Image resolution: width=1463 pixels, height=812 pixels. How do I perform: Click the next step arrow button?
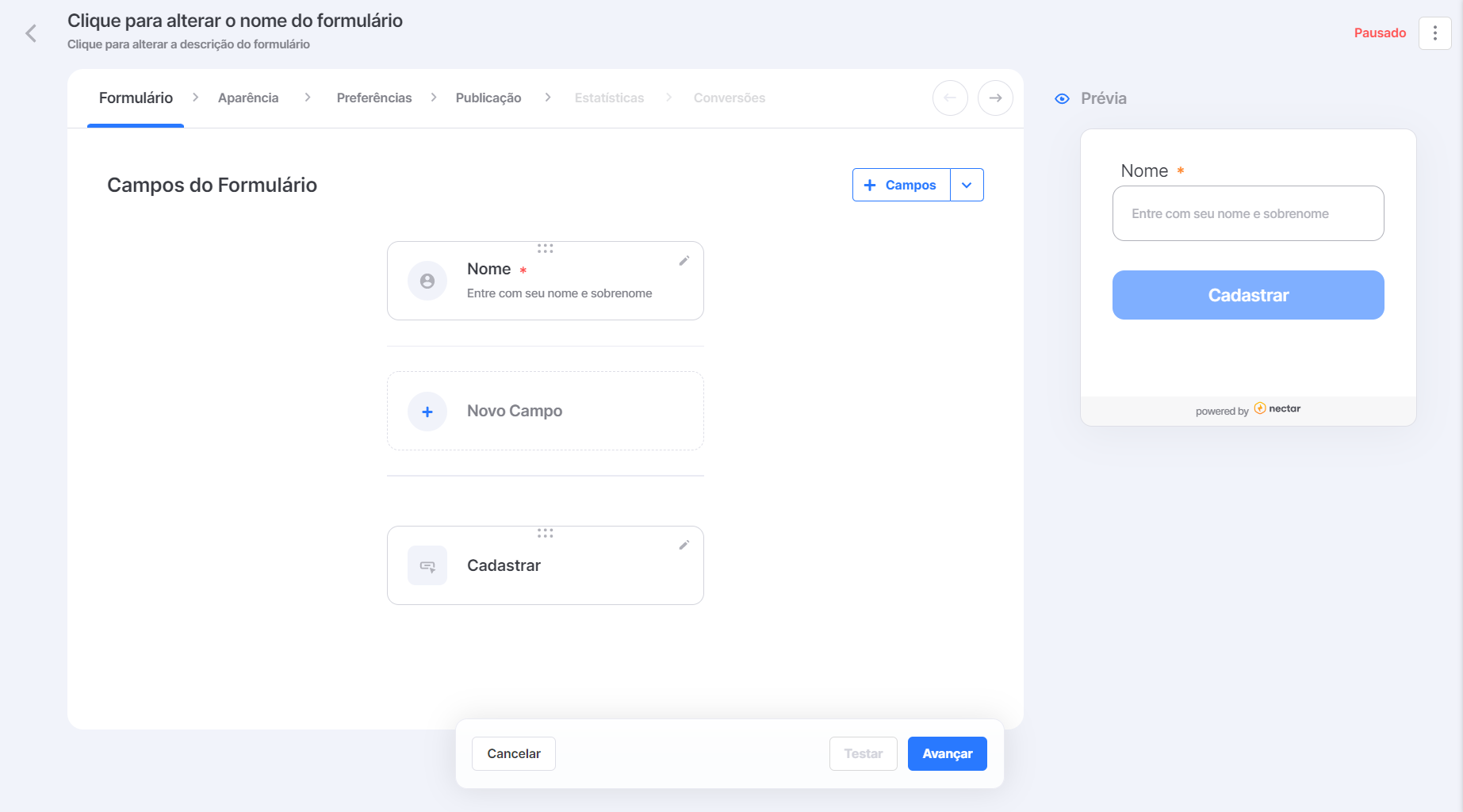pos(995,98)
